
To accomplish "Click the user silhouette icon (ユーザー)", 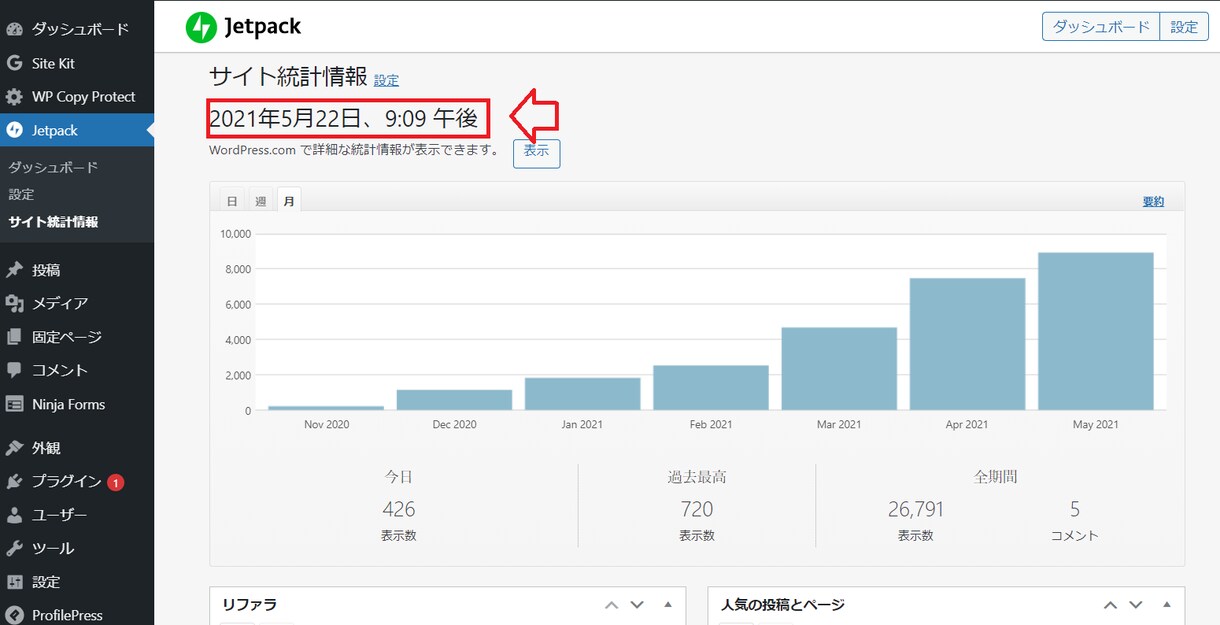I will click(14, 515).
